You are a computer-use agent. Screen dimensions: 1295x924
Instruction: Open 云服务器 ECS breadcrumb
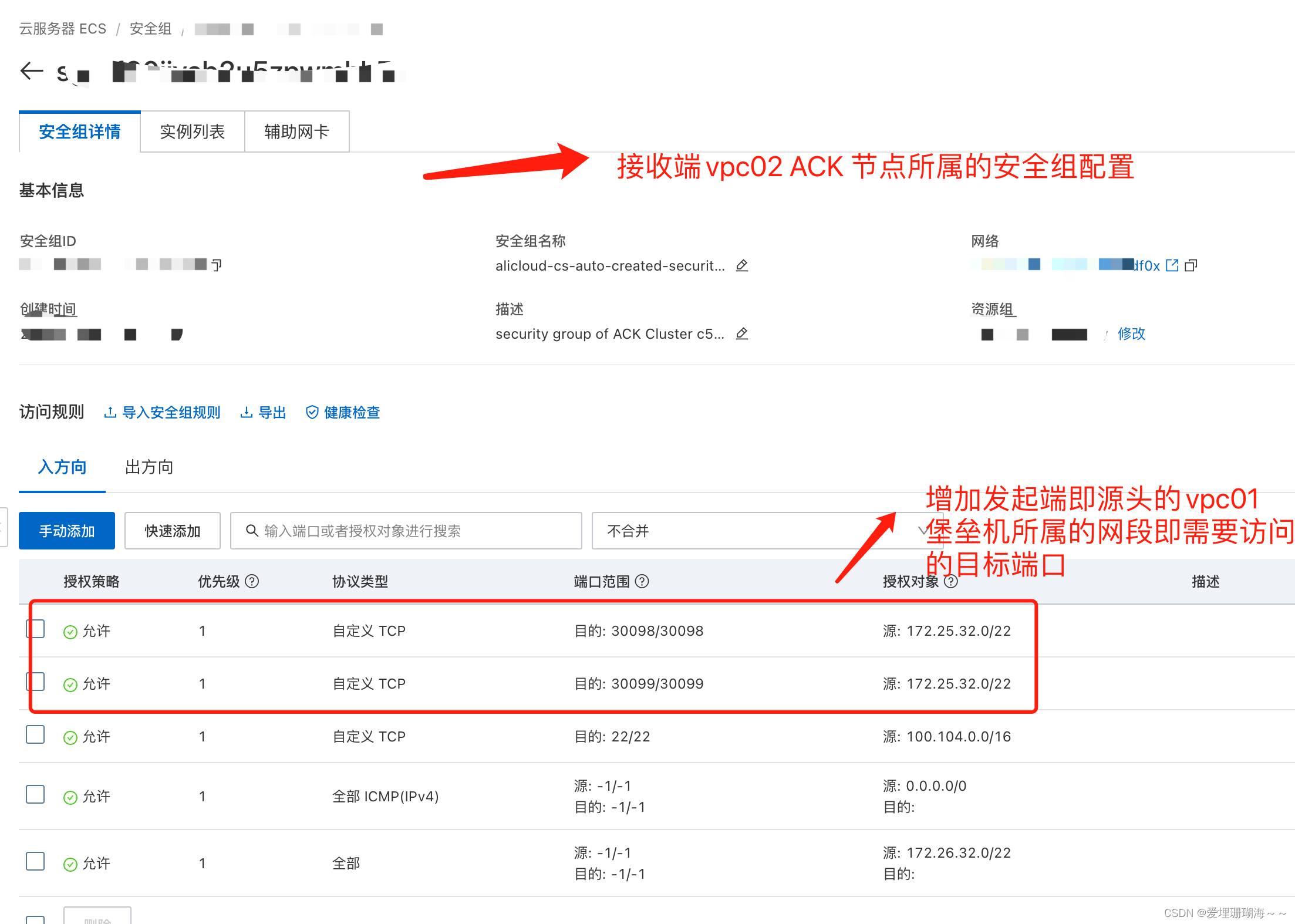[x=63, y=29]
